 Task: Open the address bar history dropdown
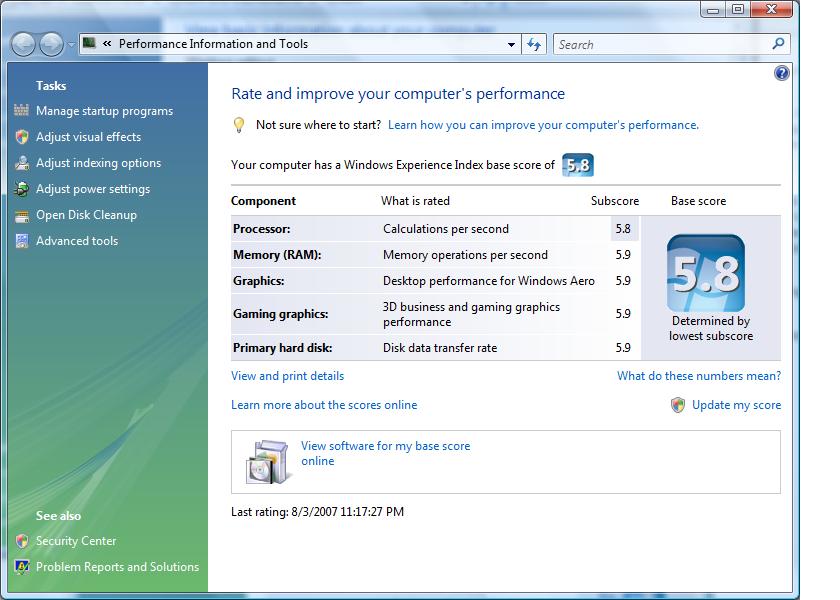511,44
